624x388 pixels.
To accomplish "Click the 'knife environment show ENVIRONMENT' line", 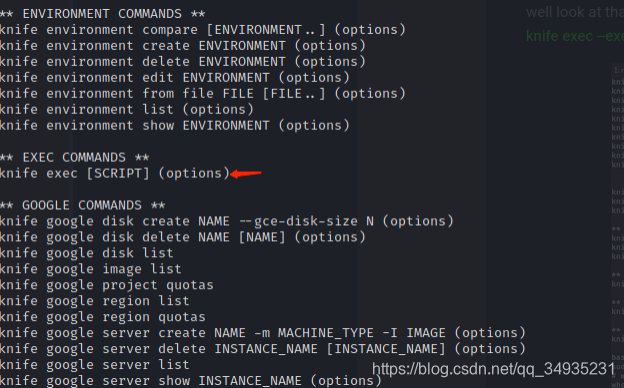I will point(175,125).
